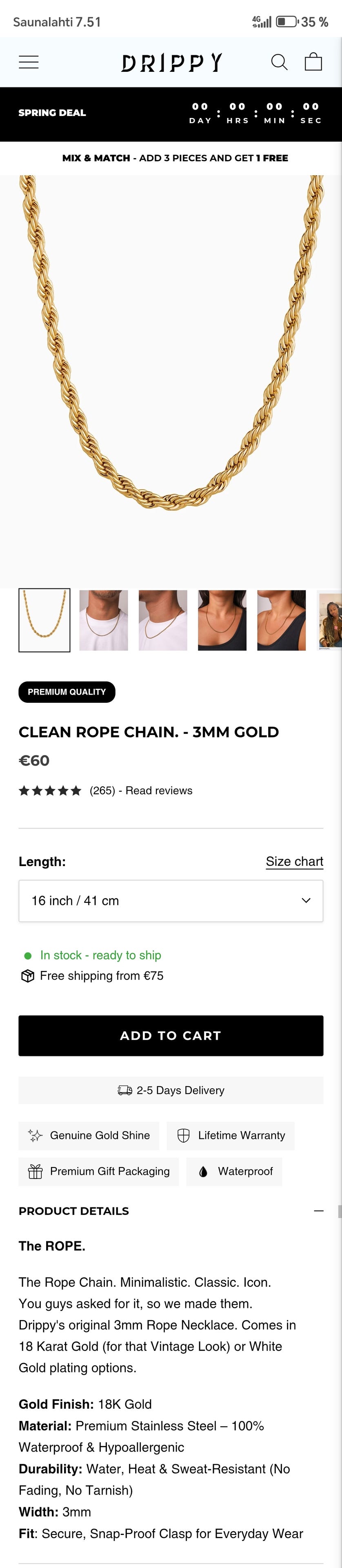View fourth thumbnail with black top
The image size is (342, 1568).
coord(222,620)
